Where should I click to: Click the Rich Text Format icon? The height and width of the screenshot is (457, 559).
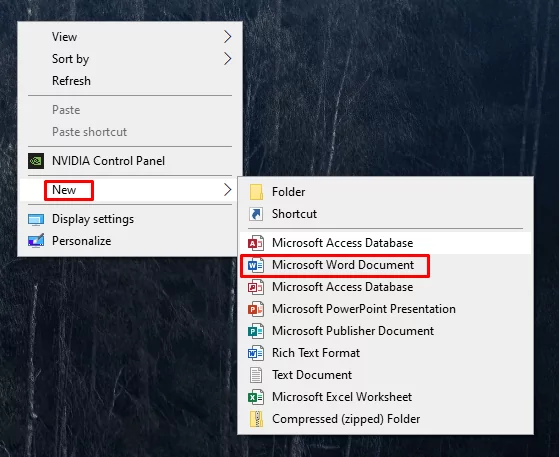click(x=256, y=353)
